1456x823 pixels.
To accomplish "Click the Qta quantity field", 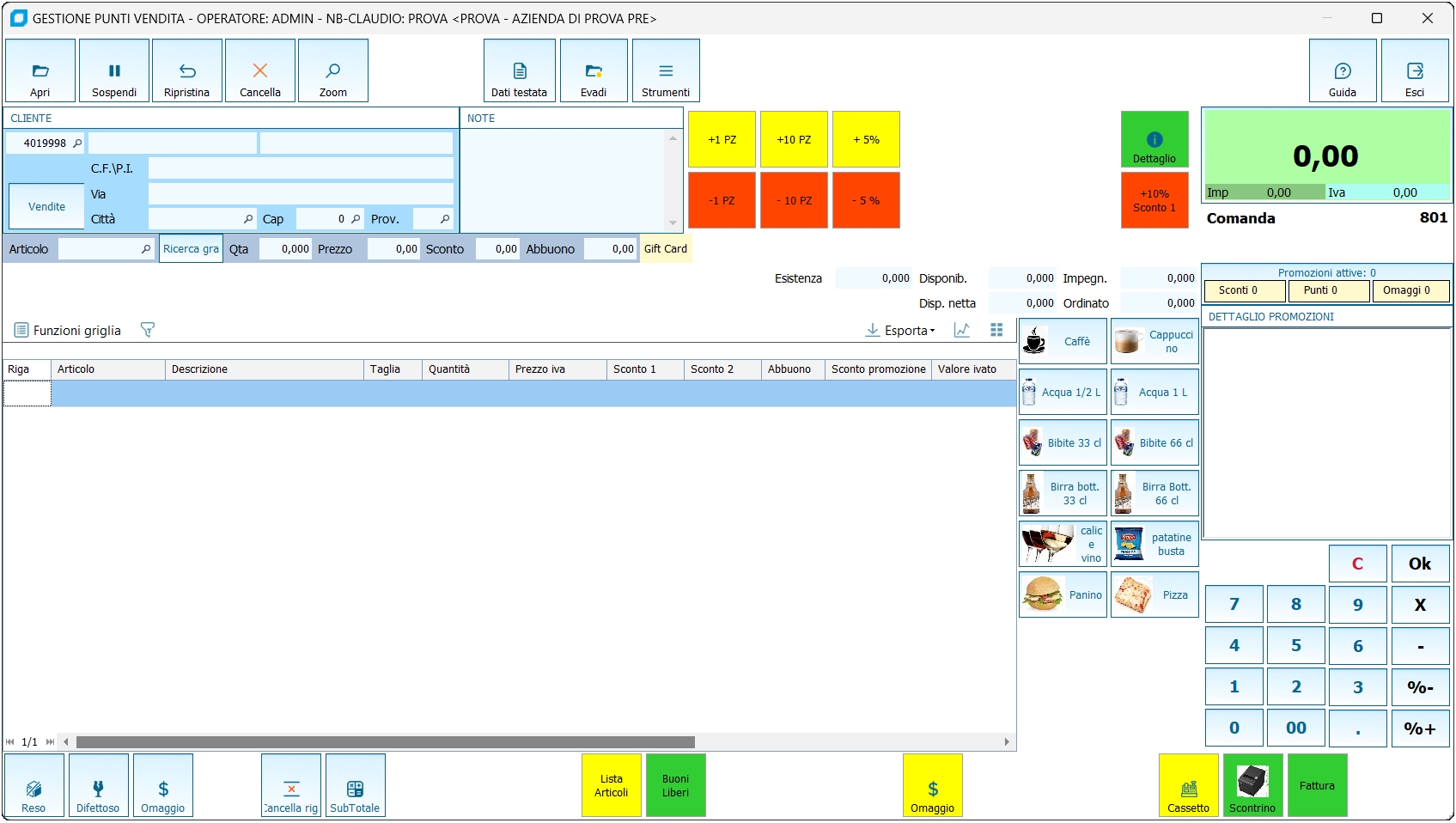I will pos(284,249).
